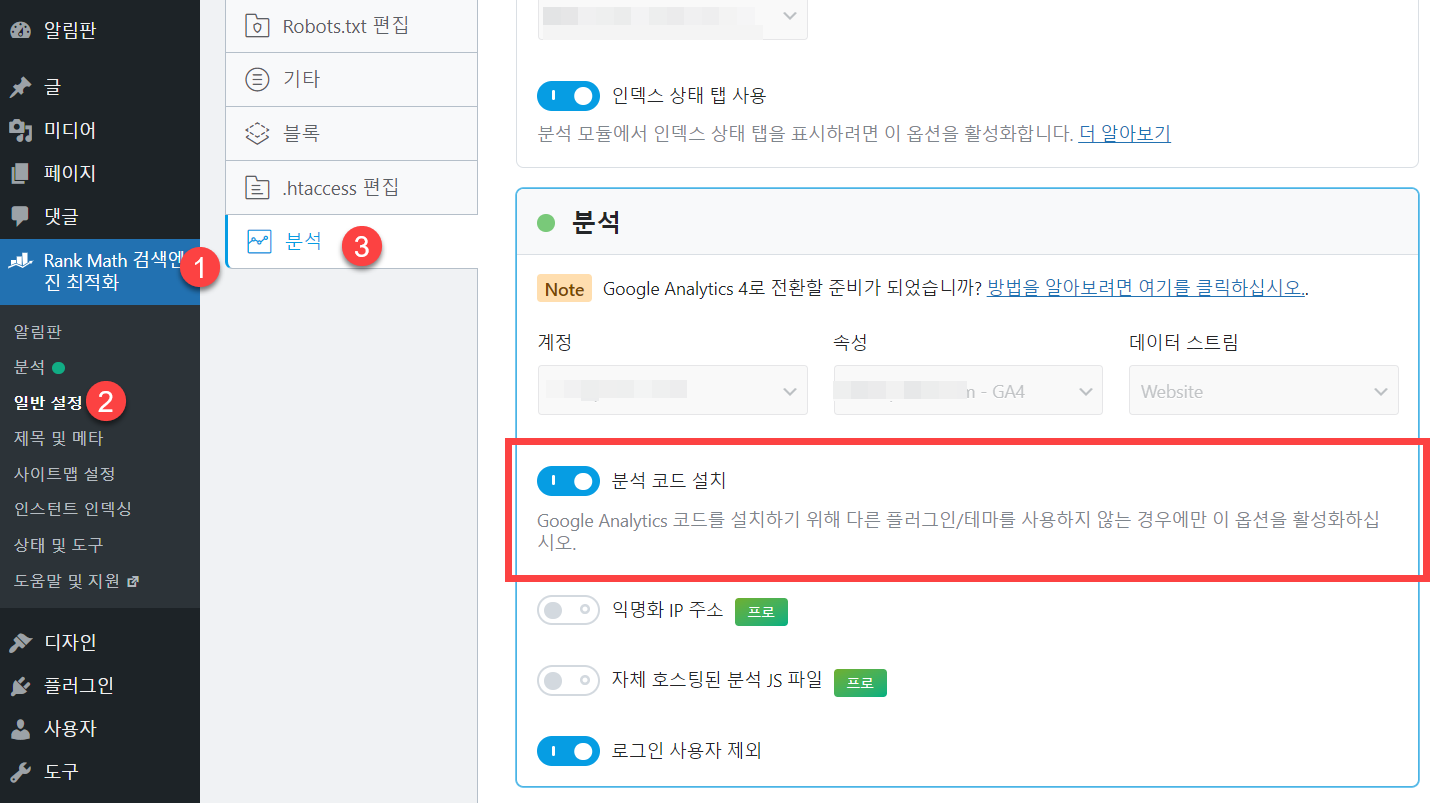Click the 프로 badge beside 익명화 IP 주소
Viewport: 1447px width, 803px height.
761,612
